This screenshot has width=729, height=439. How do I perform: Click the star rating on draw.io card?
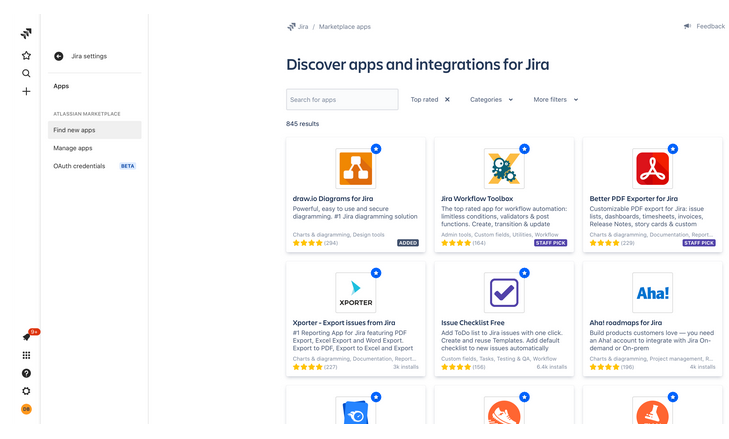point(307,243)
